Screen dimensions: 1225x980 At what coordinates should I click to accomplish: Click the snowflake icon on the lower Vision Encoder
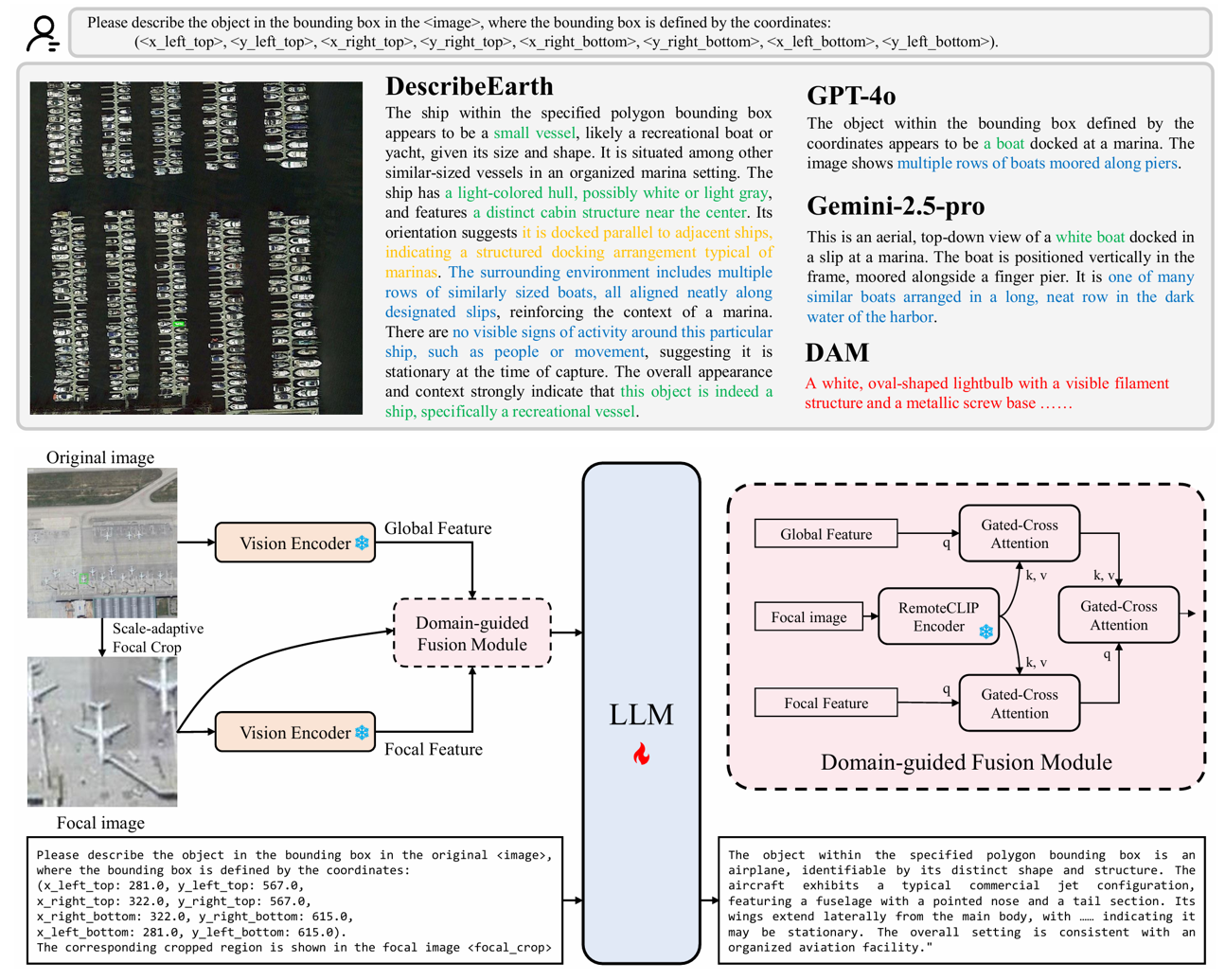coord(362,733)
